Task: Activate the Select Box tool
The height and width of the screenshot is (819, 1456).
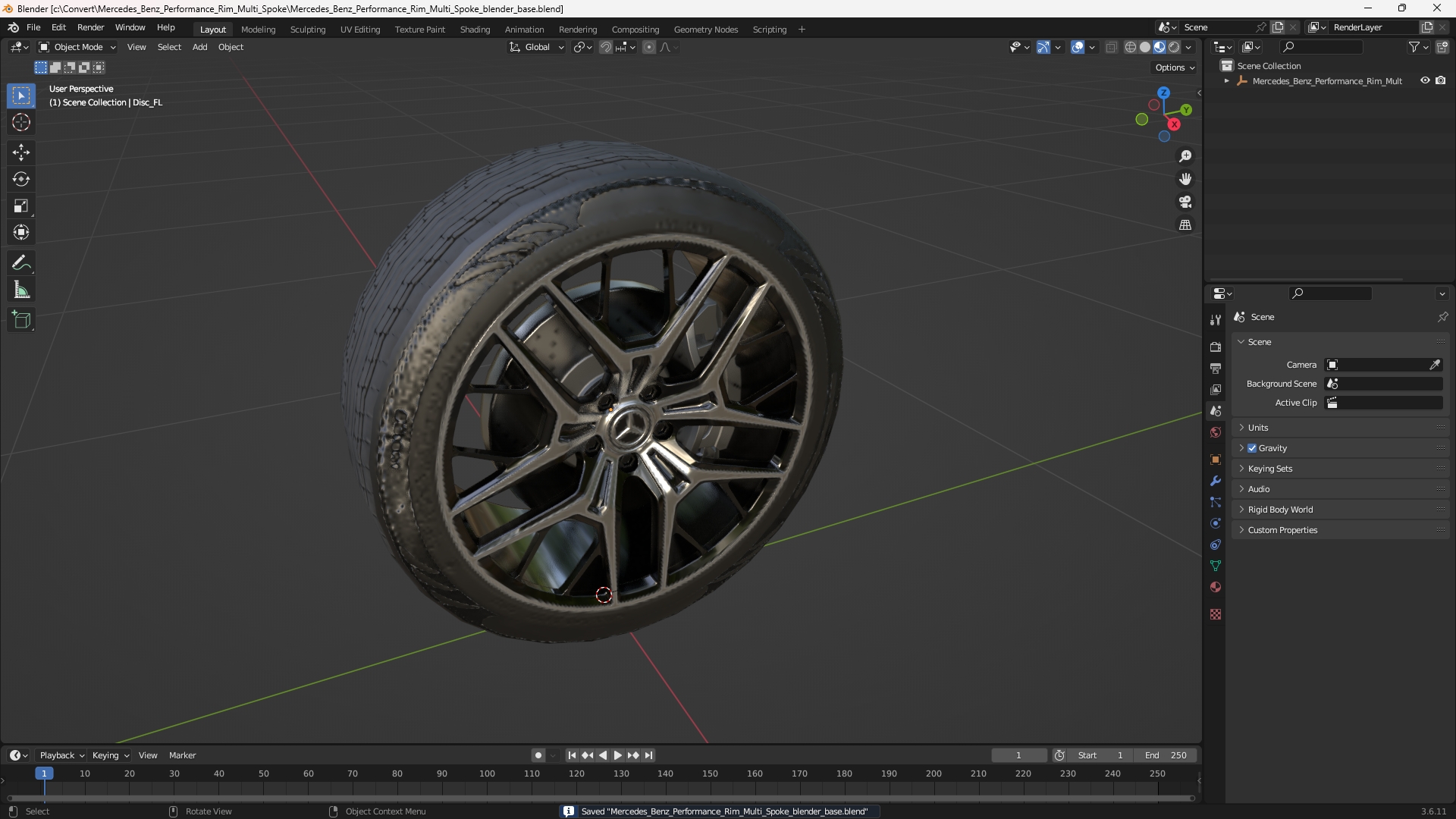Action: 21,96
